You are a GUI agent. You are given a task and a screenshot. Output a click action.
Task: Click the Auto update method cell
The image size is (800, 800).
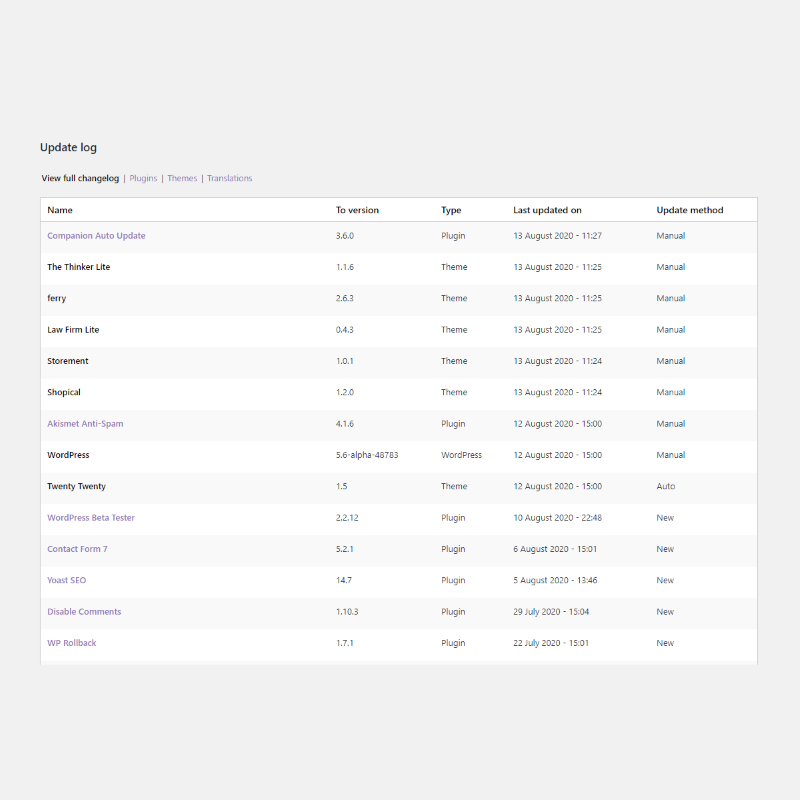pyautogui.click(x=666, y=486)
